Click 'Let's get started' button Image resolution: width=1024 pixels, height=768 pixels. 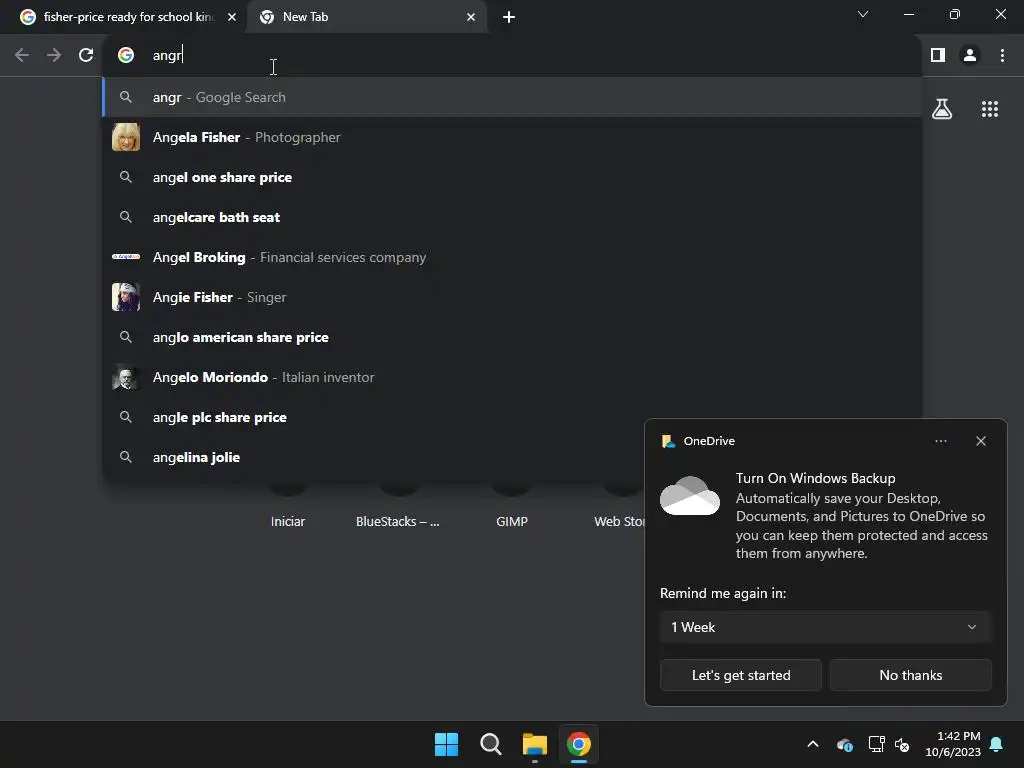click(x=741, y=675)
